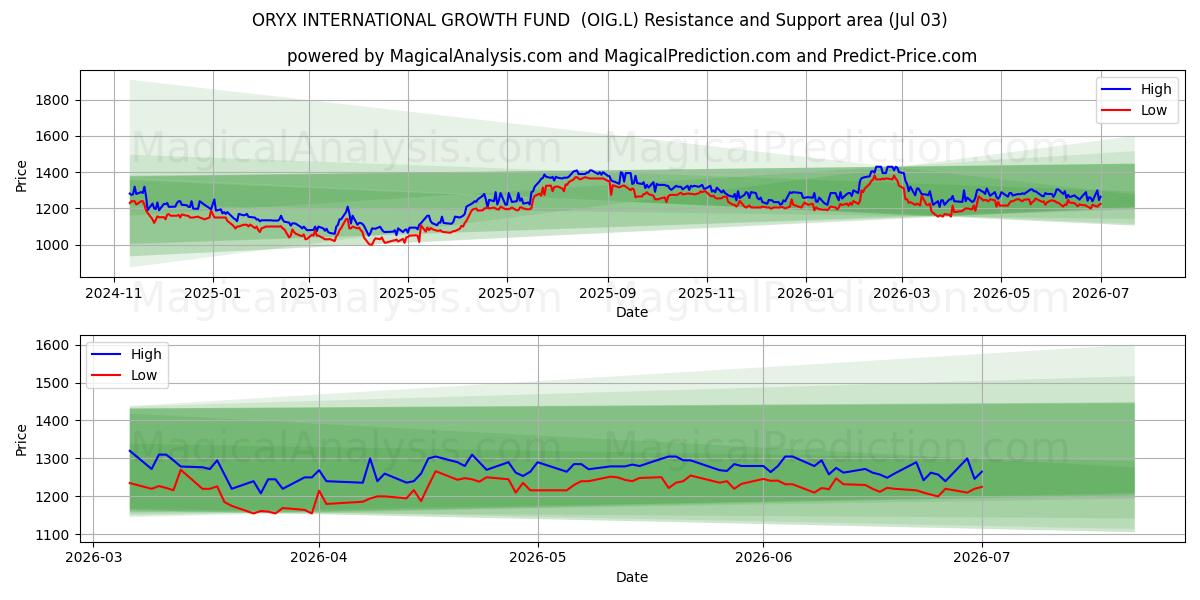1200x600 pixels.
Task: Click the 2026-05 tick label on bottom chart
Action: pos(538,558)
